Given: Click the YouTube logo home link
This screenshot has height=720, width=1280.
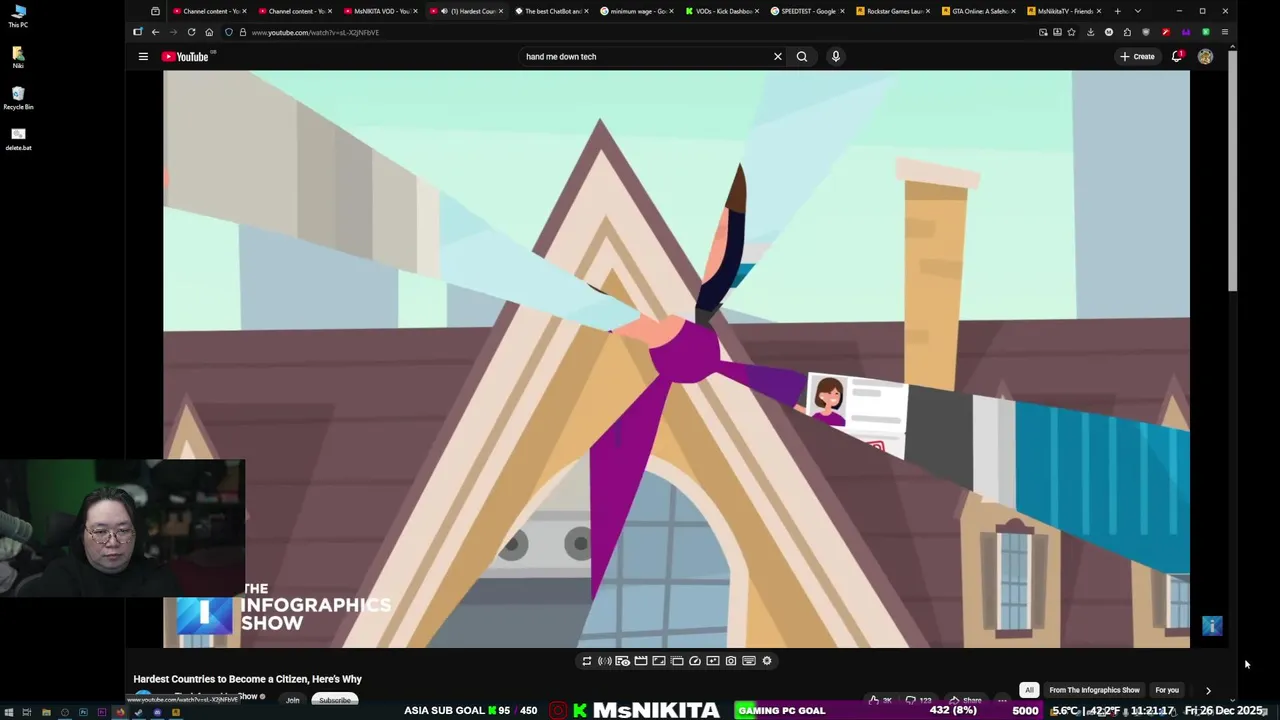Looking at the screenshot, I should point(185,56).
